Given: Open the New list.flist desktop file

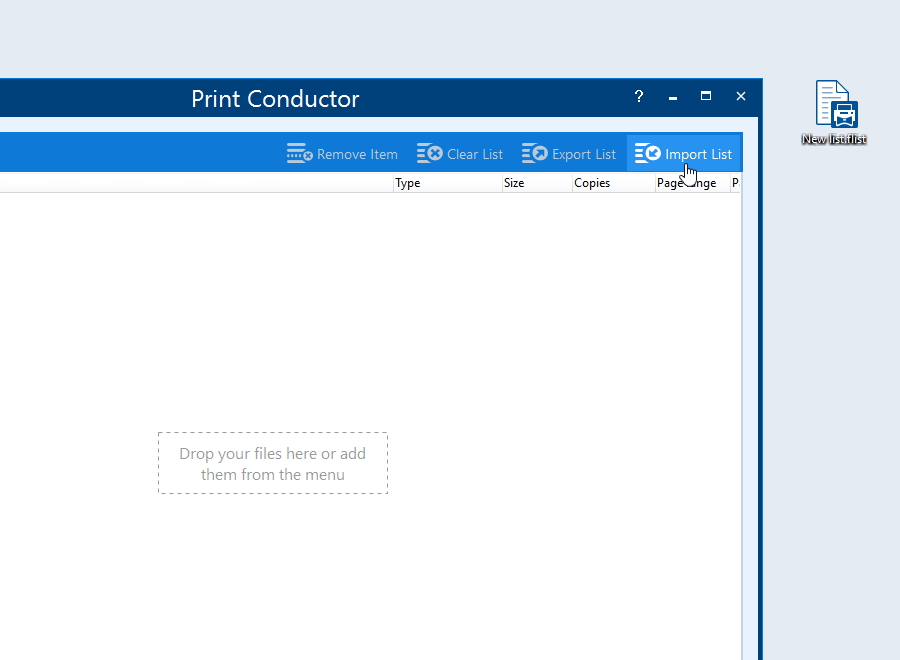Looking at the screenshot, I should pyautogui.click(x=834, y=104).
